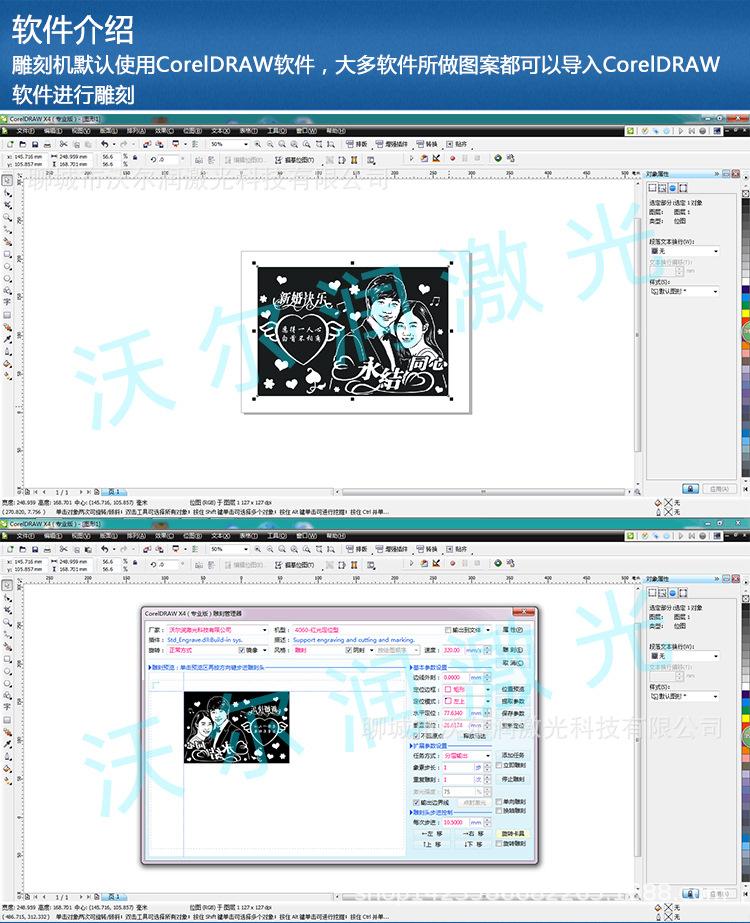Image resolution: width=750 pixels, height=923 pixels.
Task: Enable the 立即雕刻 checkbox
Action: [x=499, y=765]
